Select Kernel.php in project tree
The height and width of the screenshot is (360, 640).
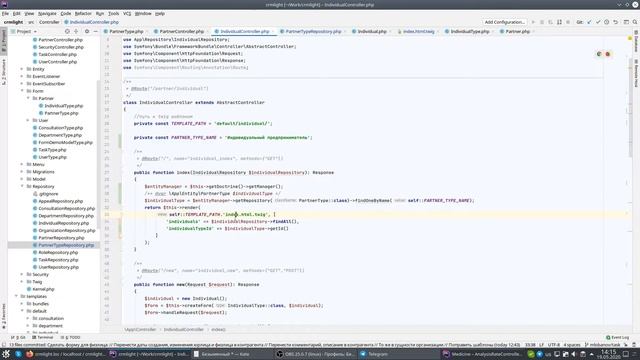pos(43,289)
